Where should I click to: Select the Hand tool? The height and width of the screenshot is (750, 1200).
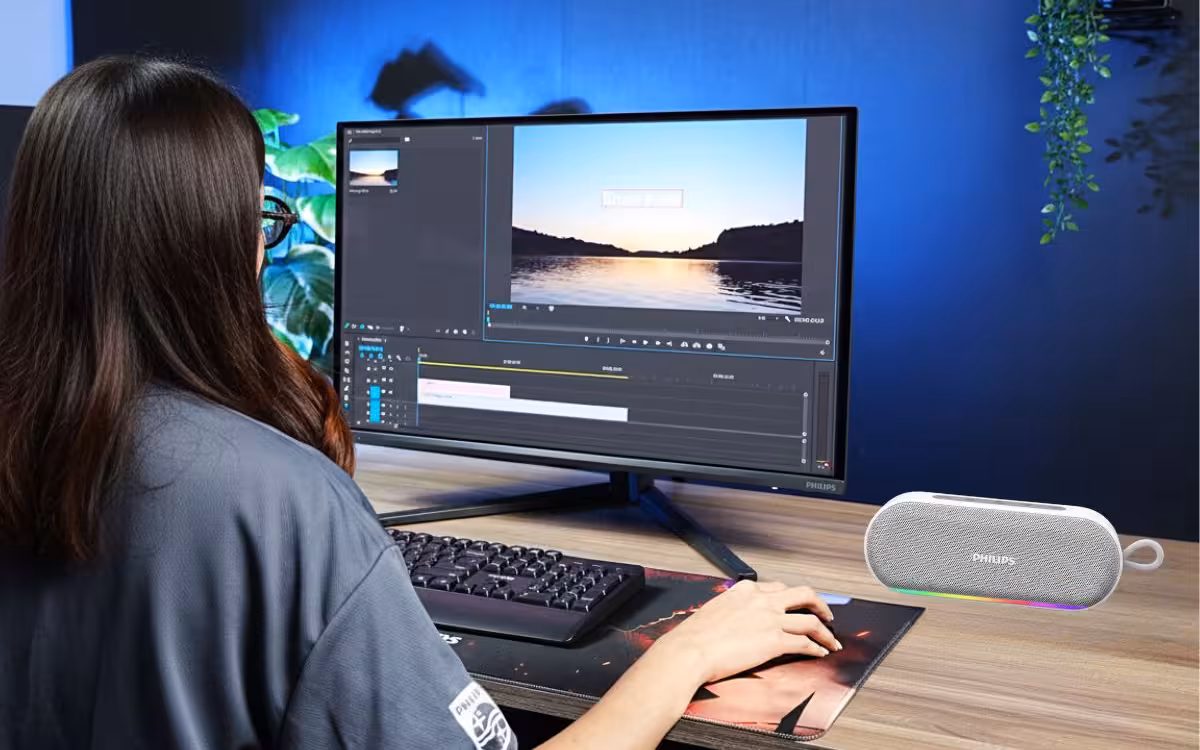(347, 398)
